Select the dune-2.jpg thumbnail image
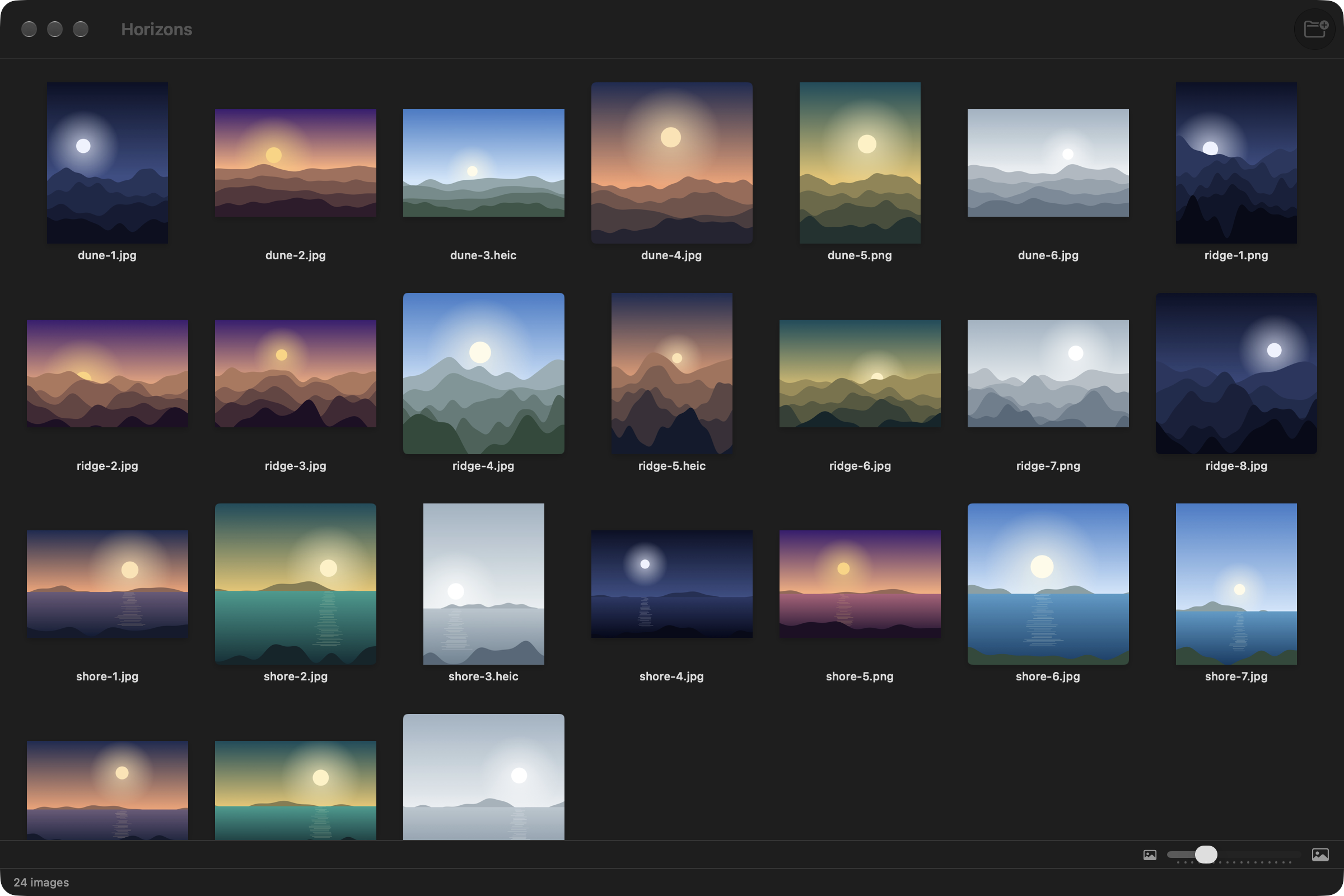 pyautogui.click(x=296, y=163)
